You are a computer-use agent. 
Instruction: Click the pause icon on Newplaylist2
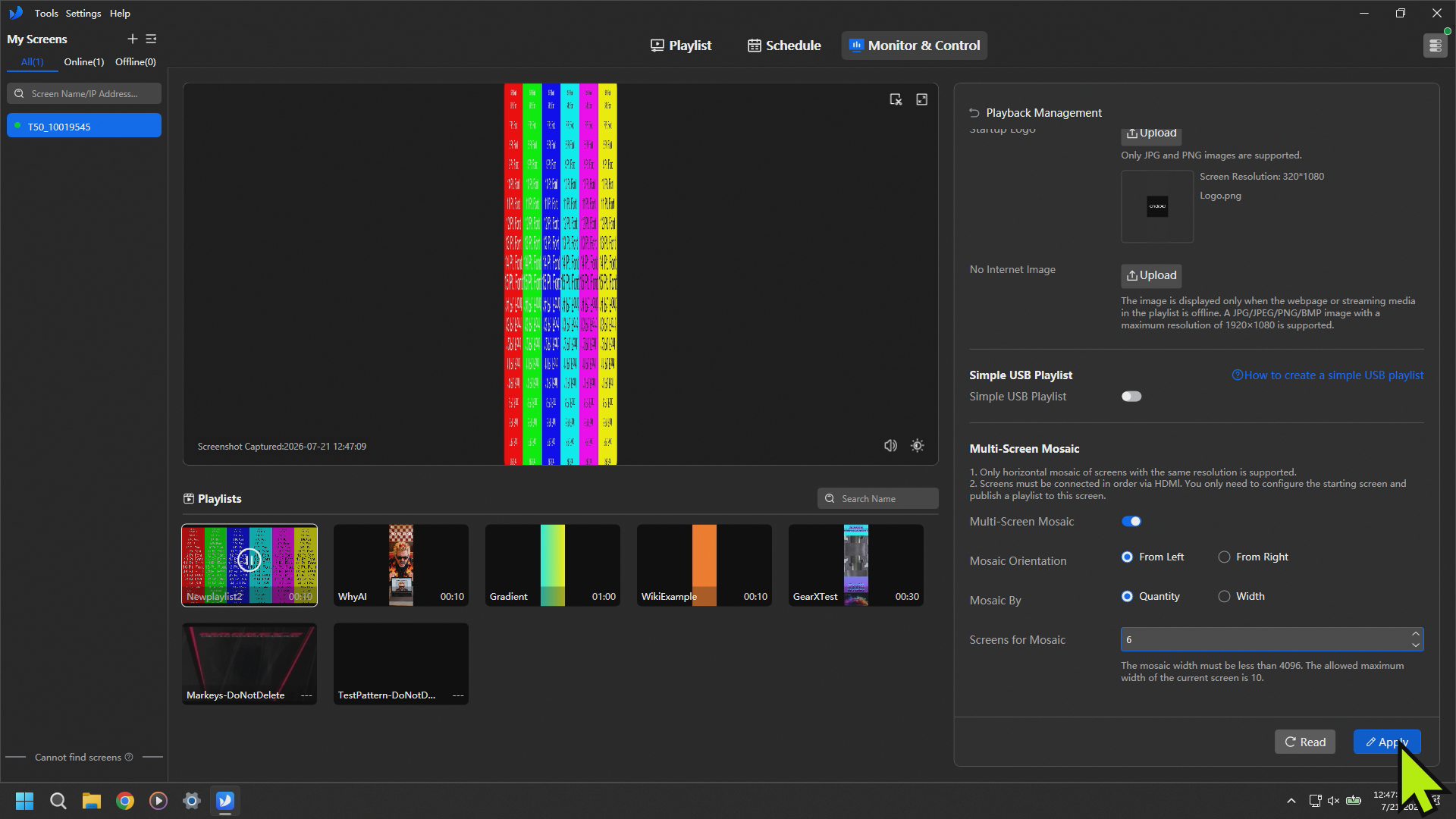point(249,560)
